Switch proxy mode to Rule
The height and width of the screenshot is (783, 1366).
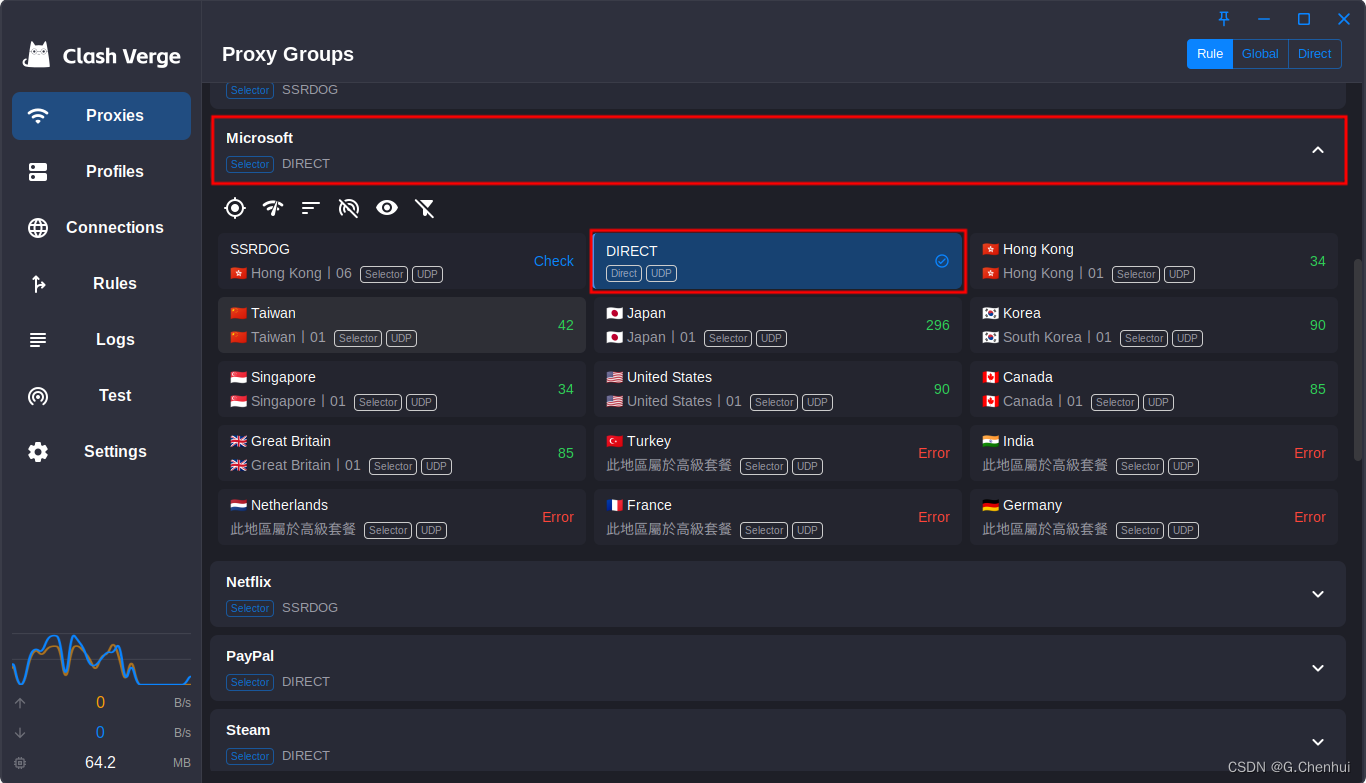pos(1210,54)
